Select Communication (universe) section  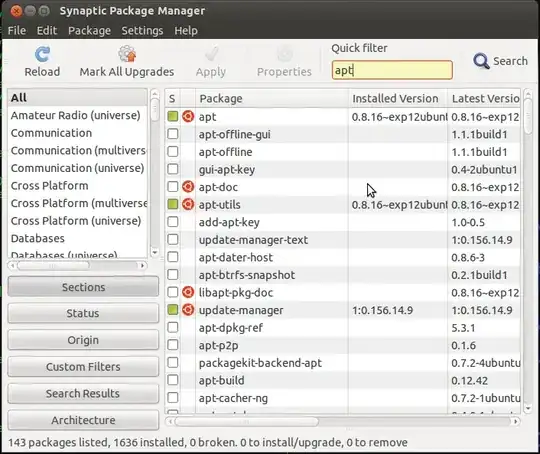coord(77,168)
